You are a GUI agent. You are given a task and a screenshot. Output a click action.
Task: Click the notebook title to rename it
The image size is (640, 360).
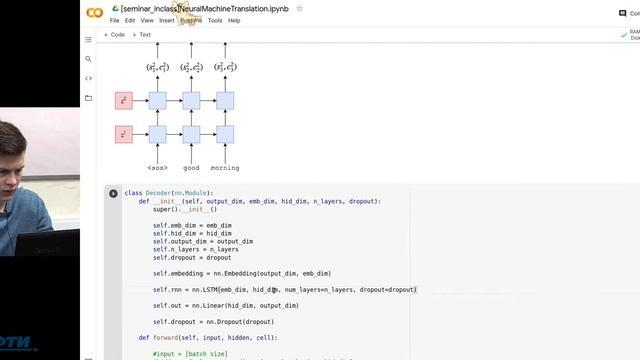coord(204,9)
